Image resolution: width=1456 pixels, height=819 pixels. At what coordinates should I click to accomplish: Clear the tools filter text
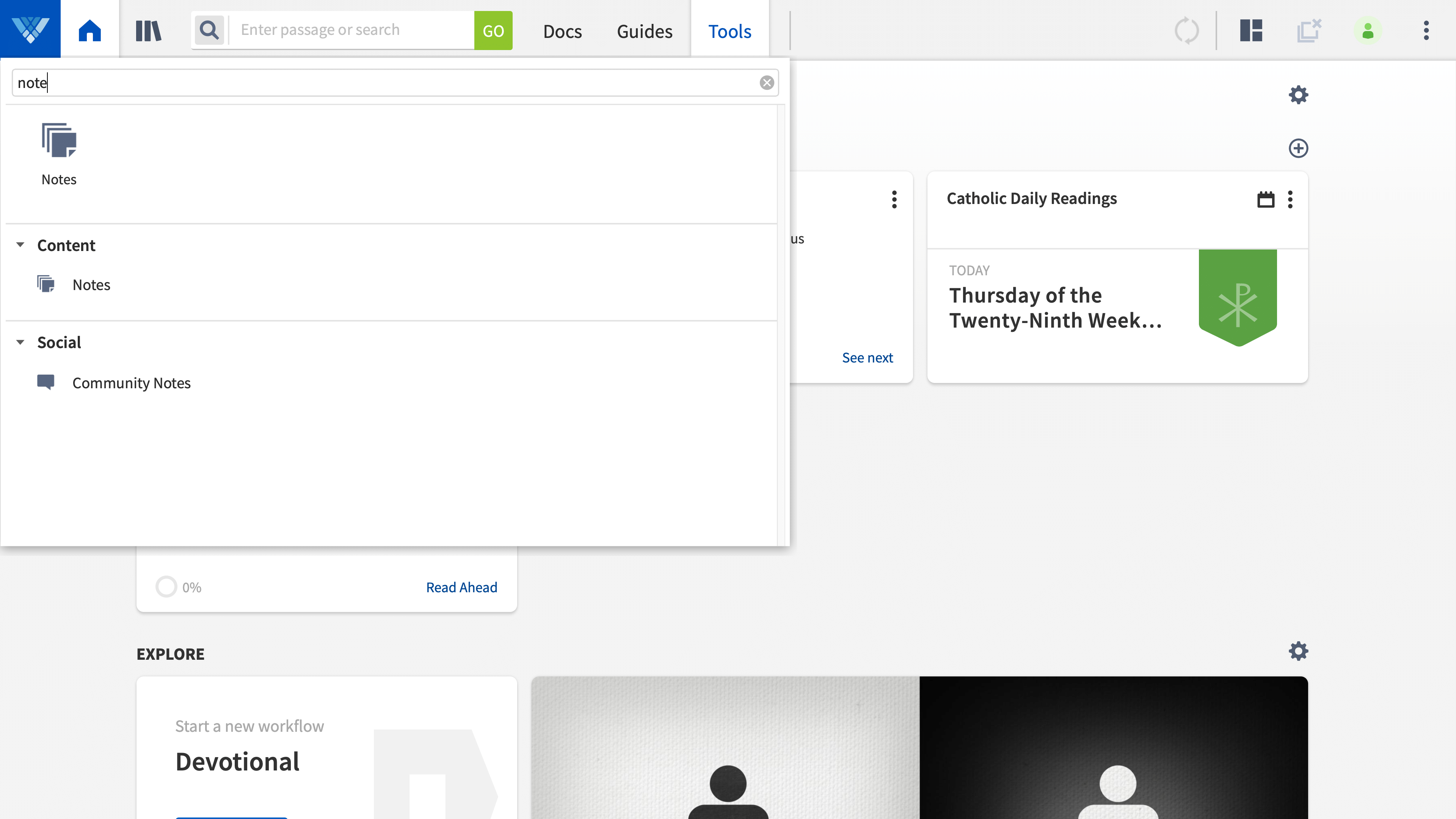[767, 83]
